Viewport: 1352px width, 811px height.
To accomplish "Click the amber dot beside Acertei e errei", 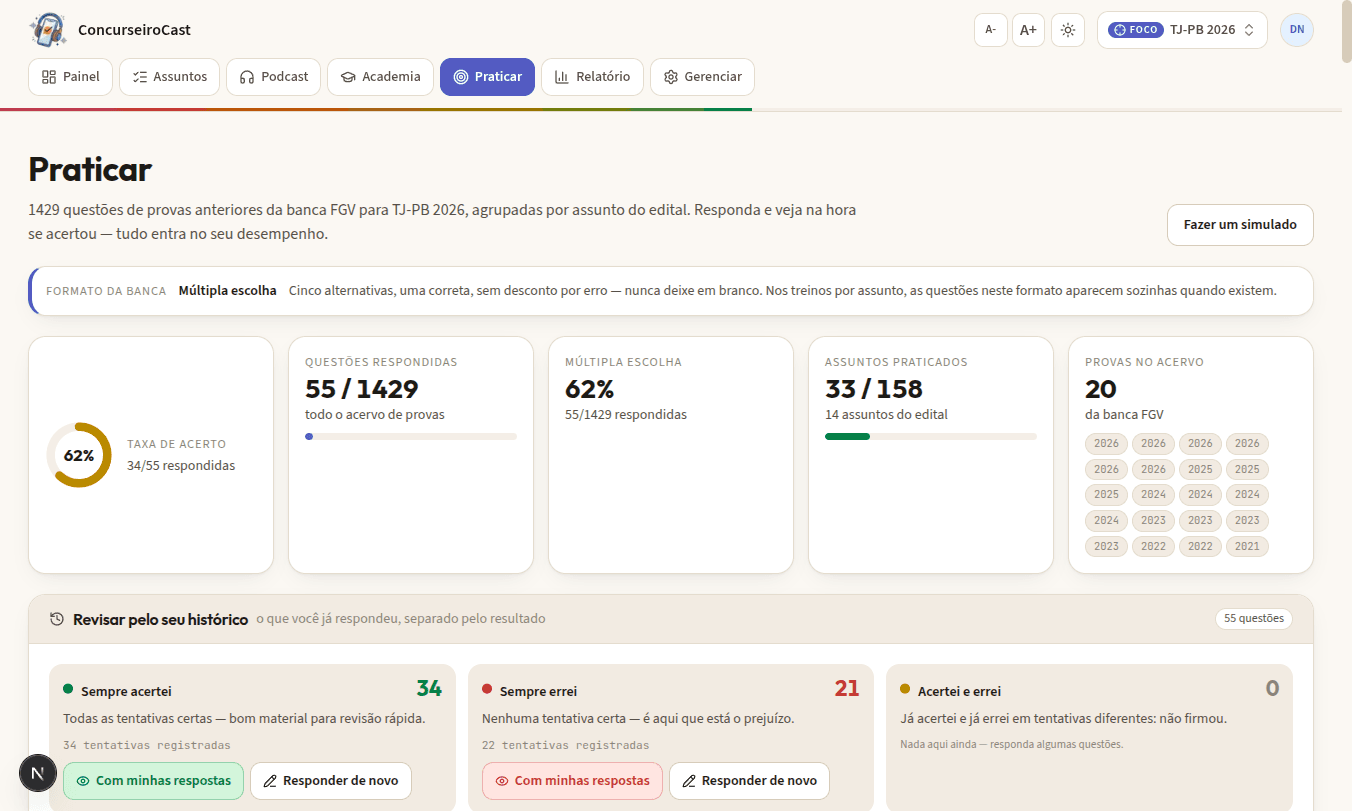I will click(905, 689).
